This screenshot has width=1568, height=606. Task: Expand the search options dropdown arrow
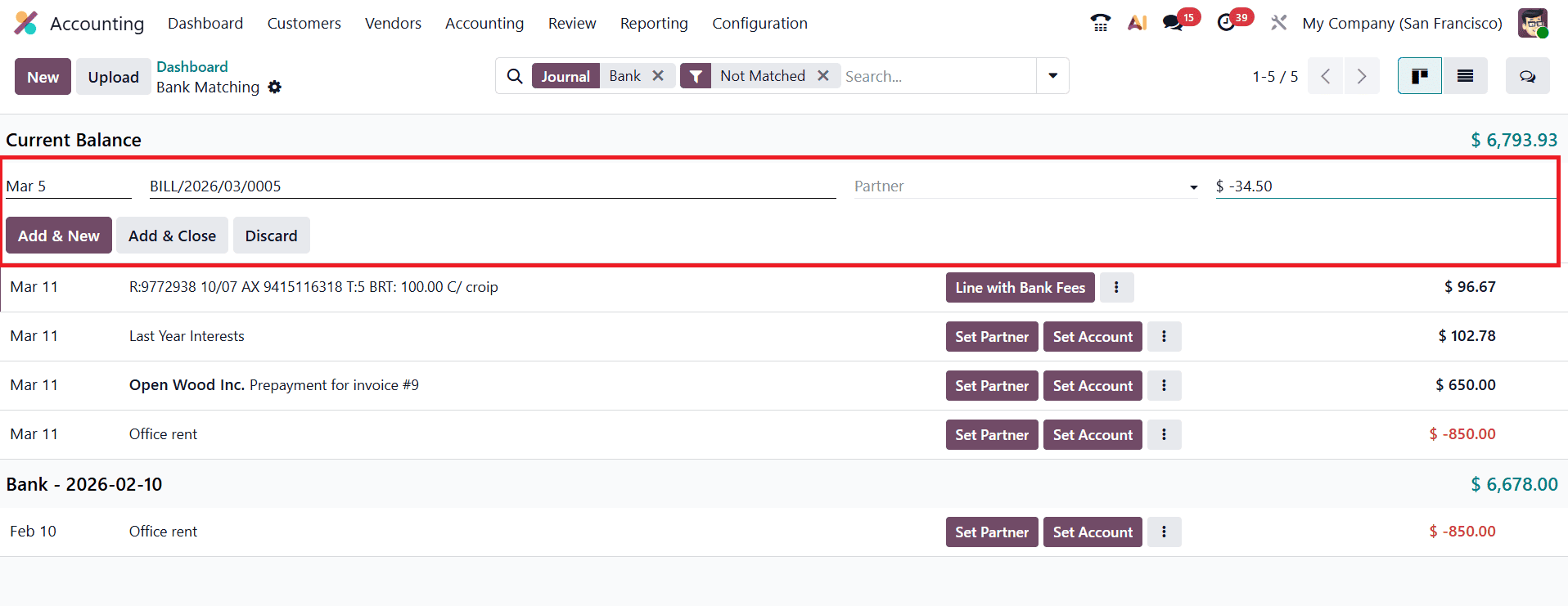coord(1052,76)
